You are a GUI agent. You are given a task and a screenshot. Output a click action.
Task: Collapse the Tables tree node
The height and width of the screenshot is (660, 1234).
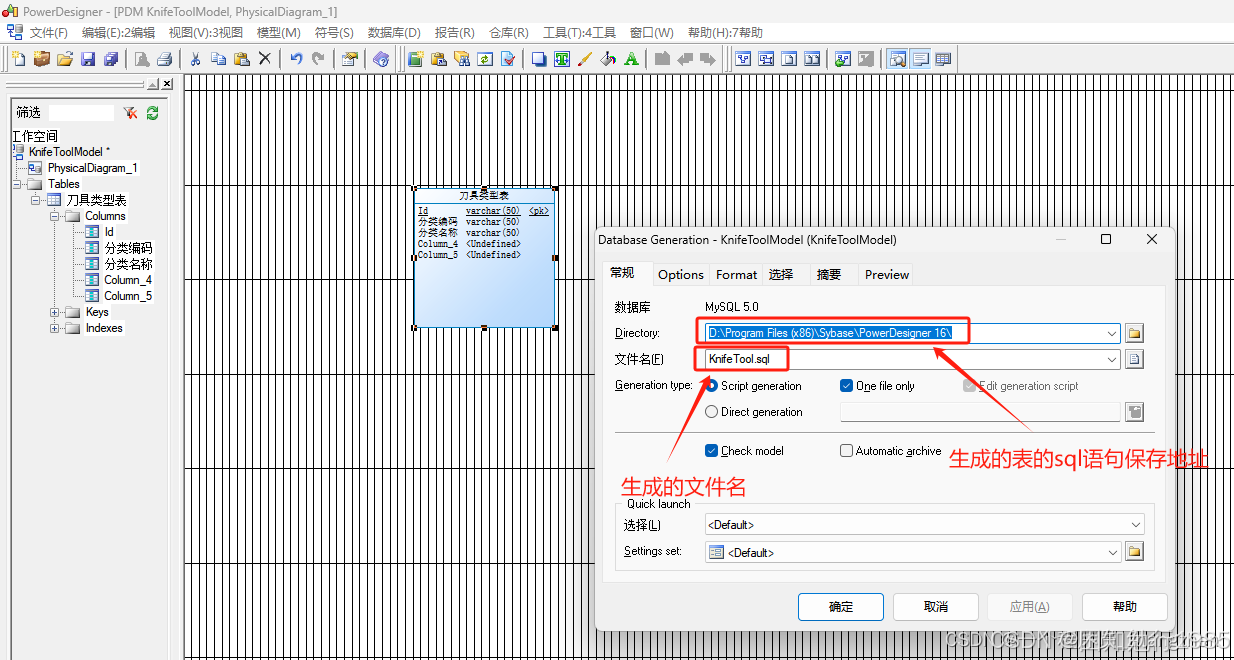19,184
